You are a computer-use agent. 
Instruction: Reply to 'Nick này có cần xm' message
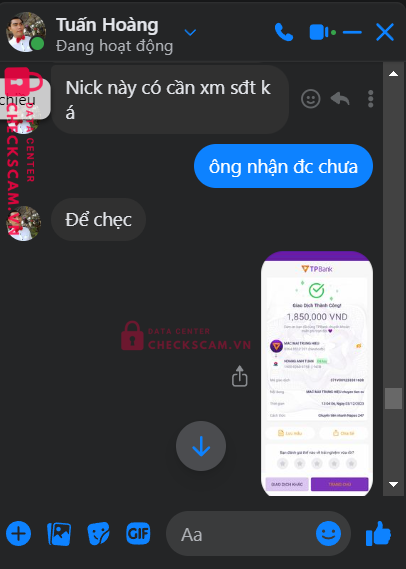[x=340, y=99]
